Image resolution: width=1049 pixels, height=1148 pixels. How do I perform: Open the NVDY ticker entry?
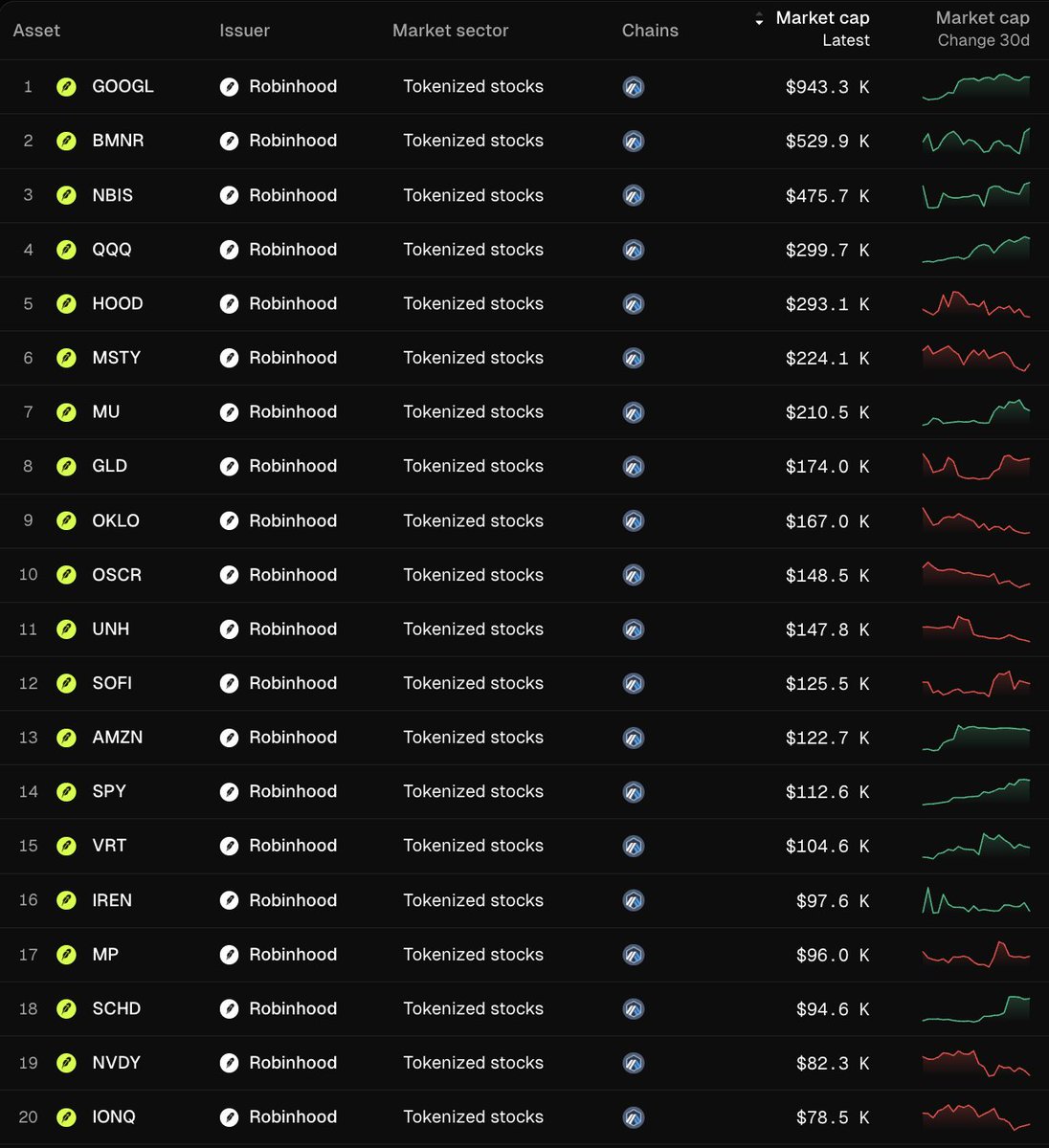[116, 1063]
